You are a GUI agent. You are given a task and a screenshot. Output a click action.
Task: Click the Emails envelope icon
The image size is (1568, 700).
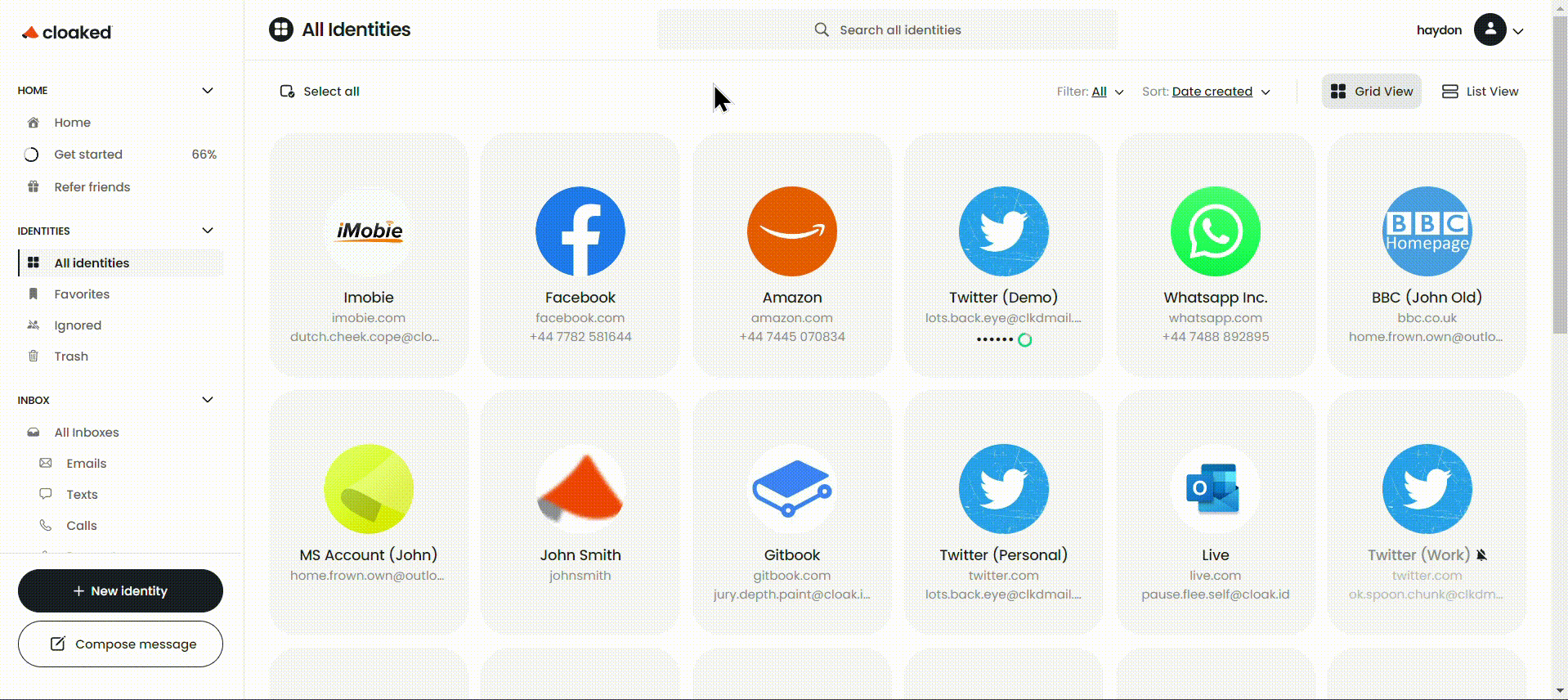coord(46,464)
